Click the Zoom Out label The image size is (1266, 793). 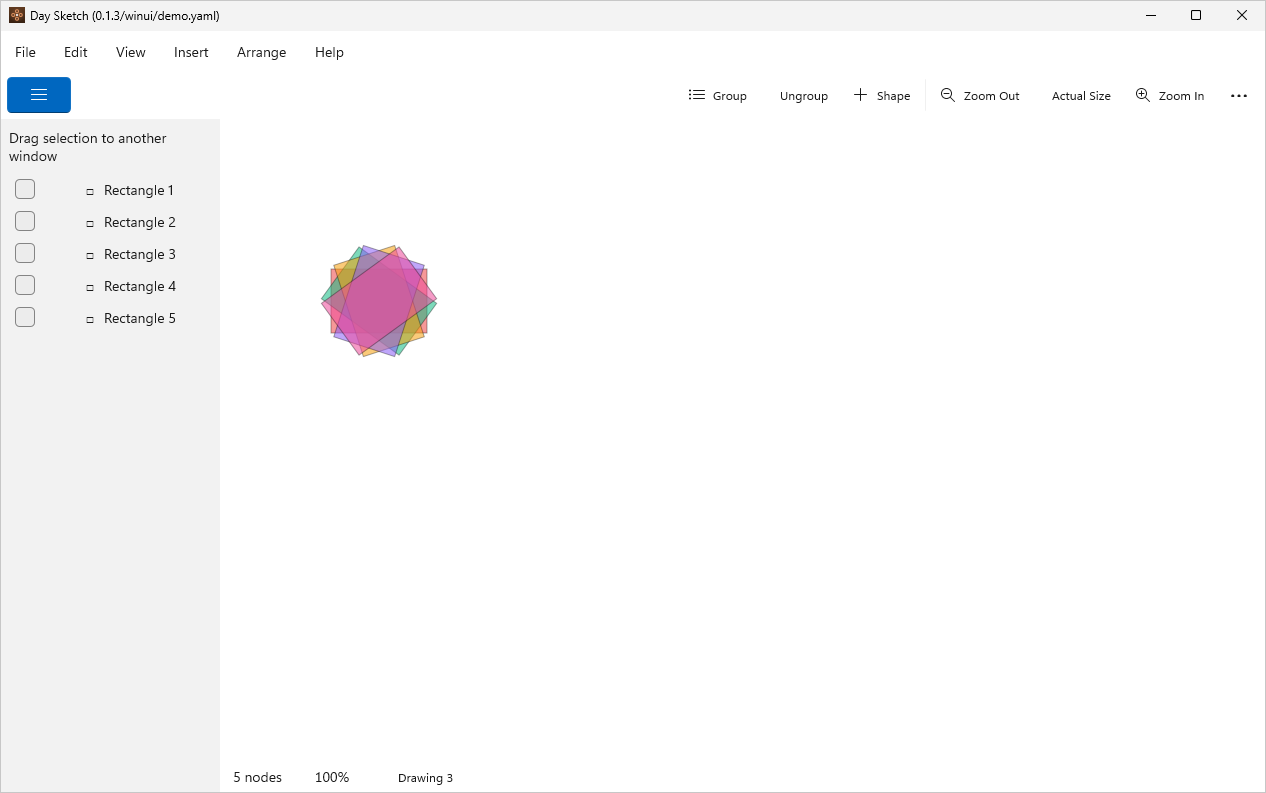pos(992,96)
